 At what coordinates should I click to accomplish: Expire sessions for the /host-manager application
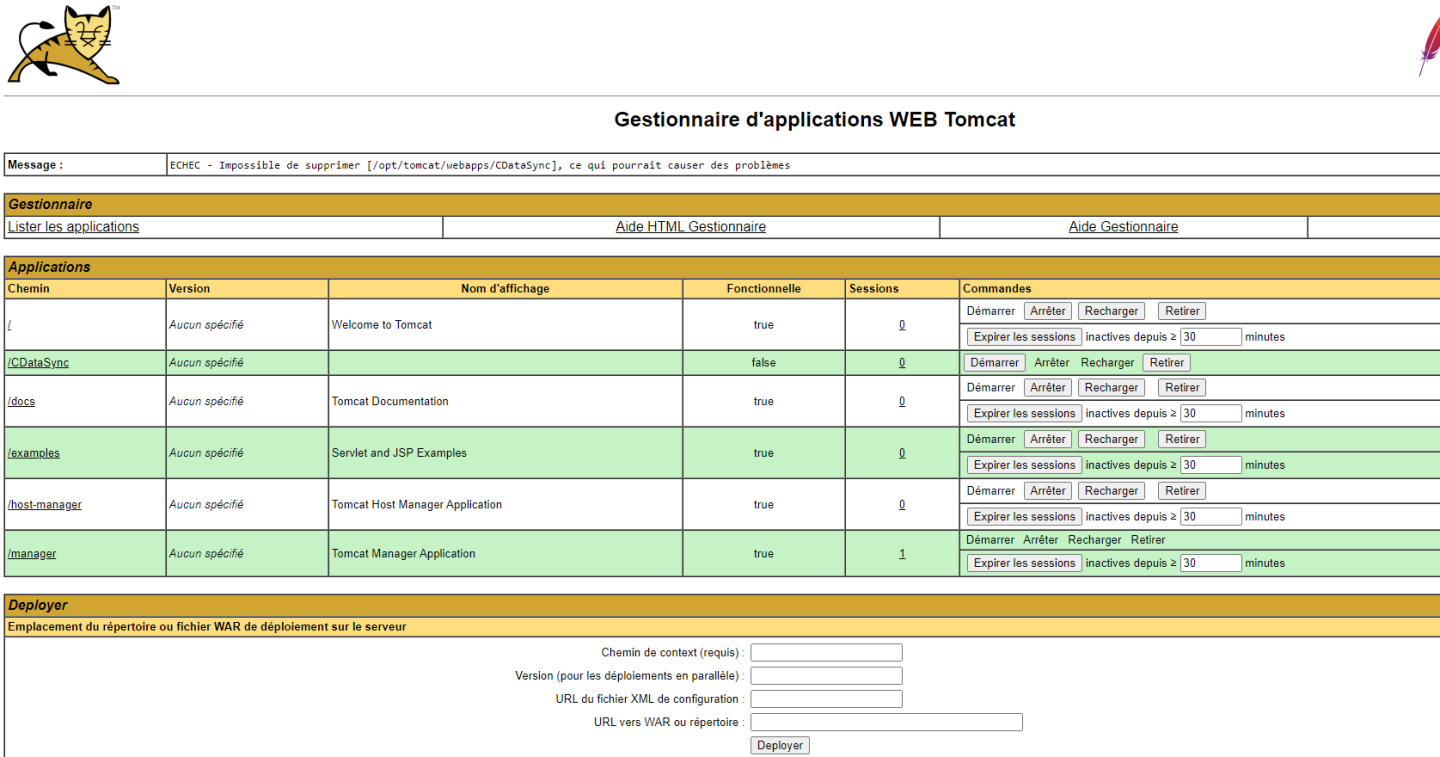point(1024,517)
